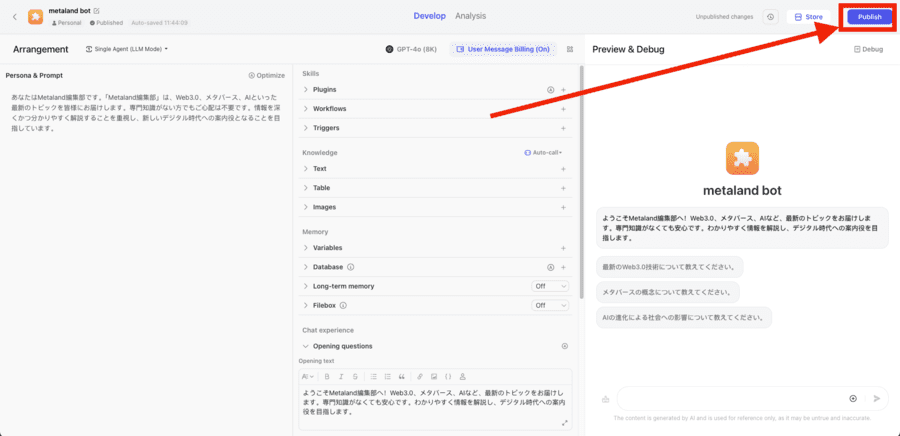Insert the user name placeholder icon

pos(463,377)
